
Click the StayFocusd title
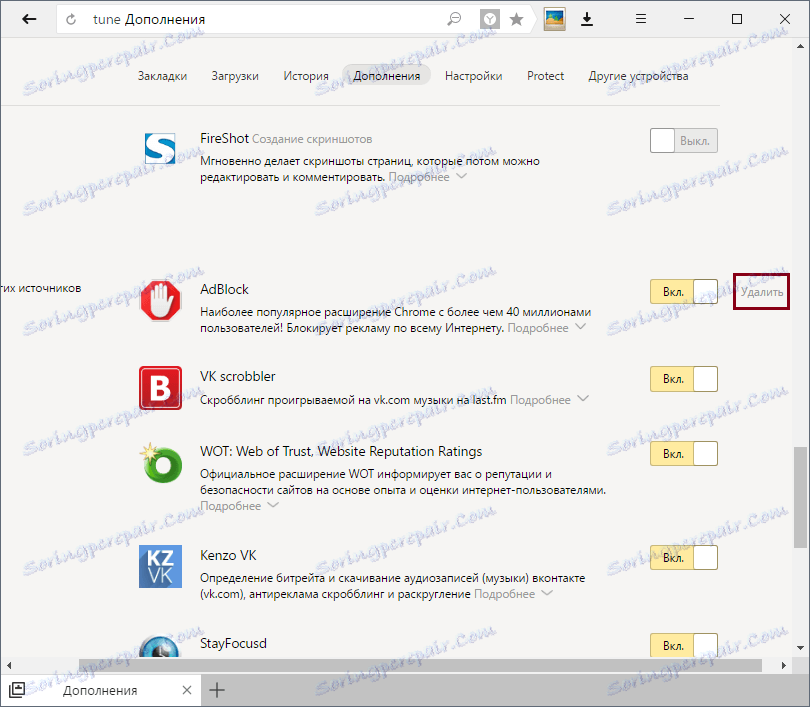(233, 643)
